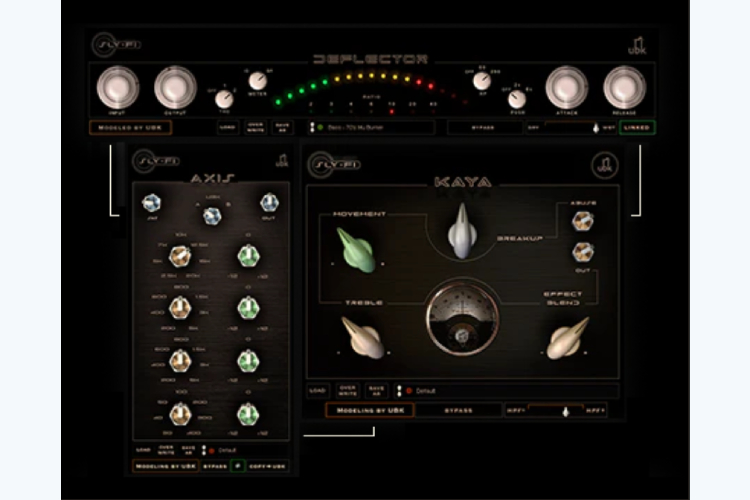Step Kaya preset with the up/down arrows

pos(399,391)
